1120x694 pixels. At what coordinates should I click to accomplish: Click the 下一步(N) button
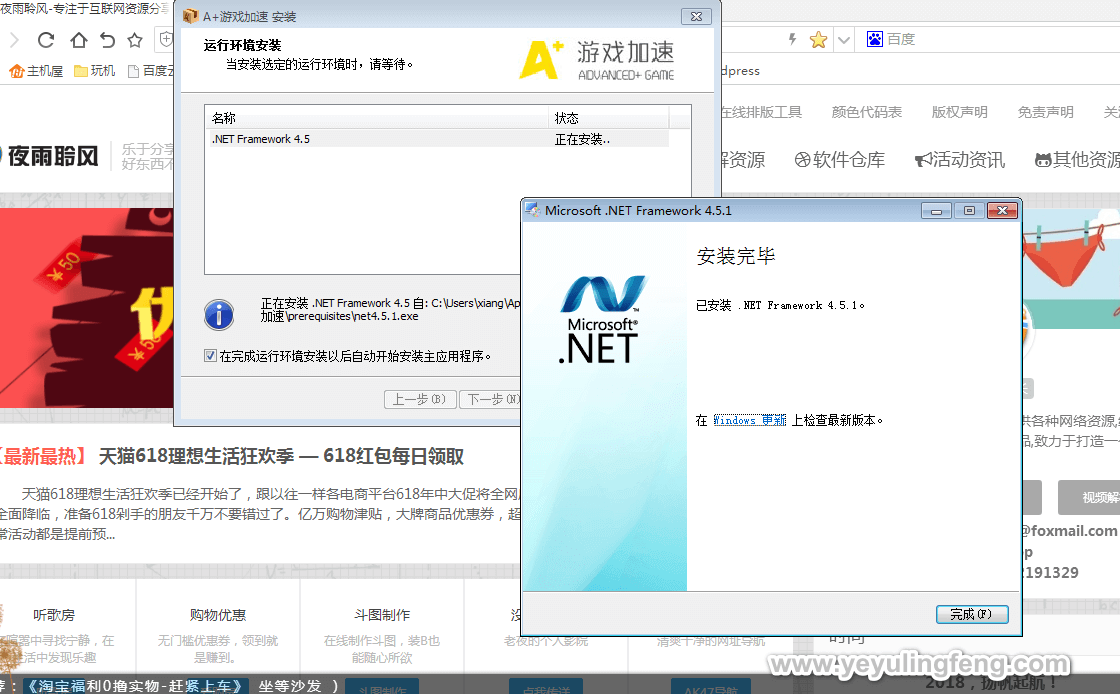(x=491, y=399)
